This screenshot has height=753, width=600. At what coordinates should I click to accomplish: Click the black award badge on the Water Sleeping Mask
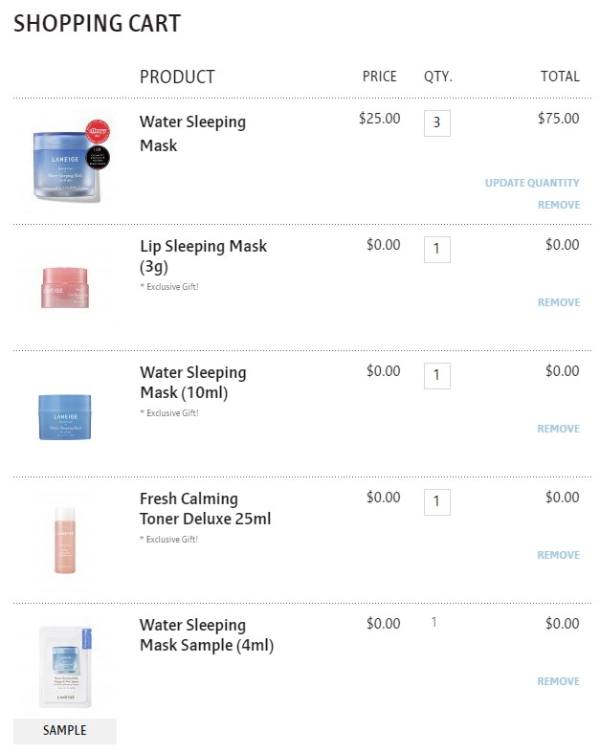pyautogui.click(x=98, y=158)
